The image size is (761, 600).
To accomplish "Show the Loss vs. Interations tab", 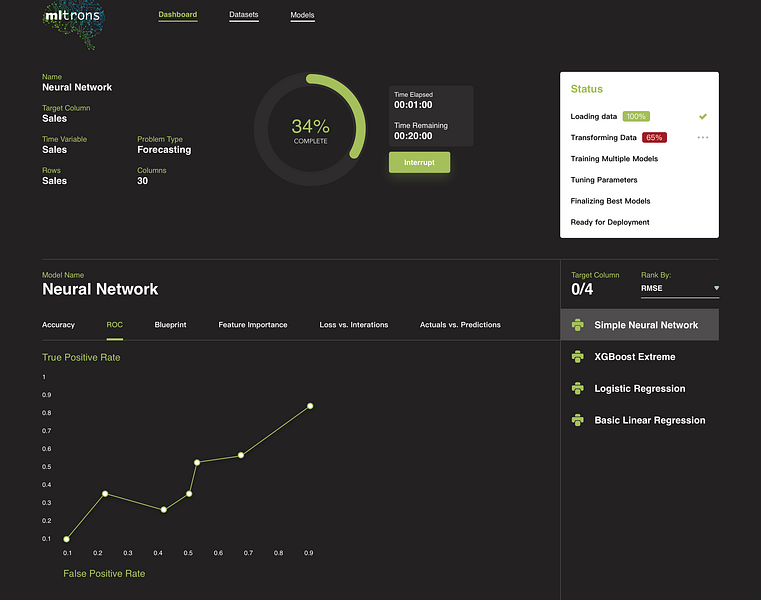I will tap(354, 325).
